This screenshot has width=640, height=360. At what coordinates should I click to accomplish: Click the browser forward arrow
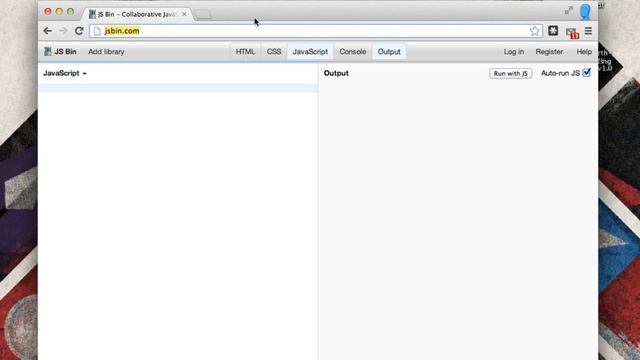63,31
